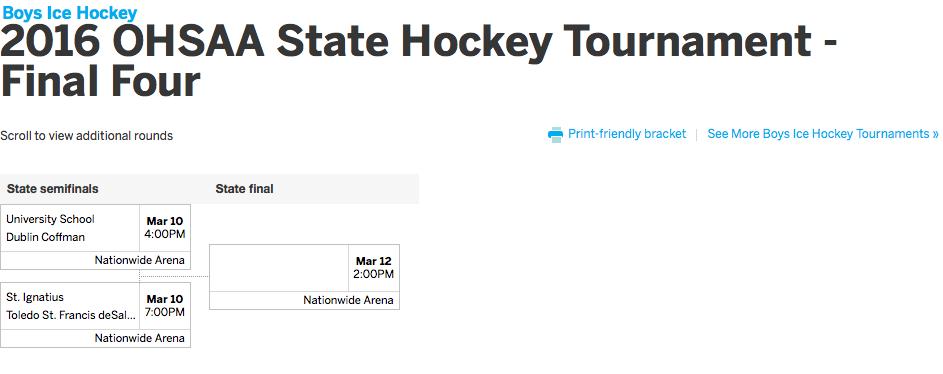Open the Print-friendly bracket link

[627, 134]
